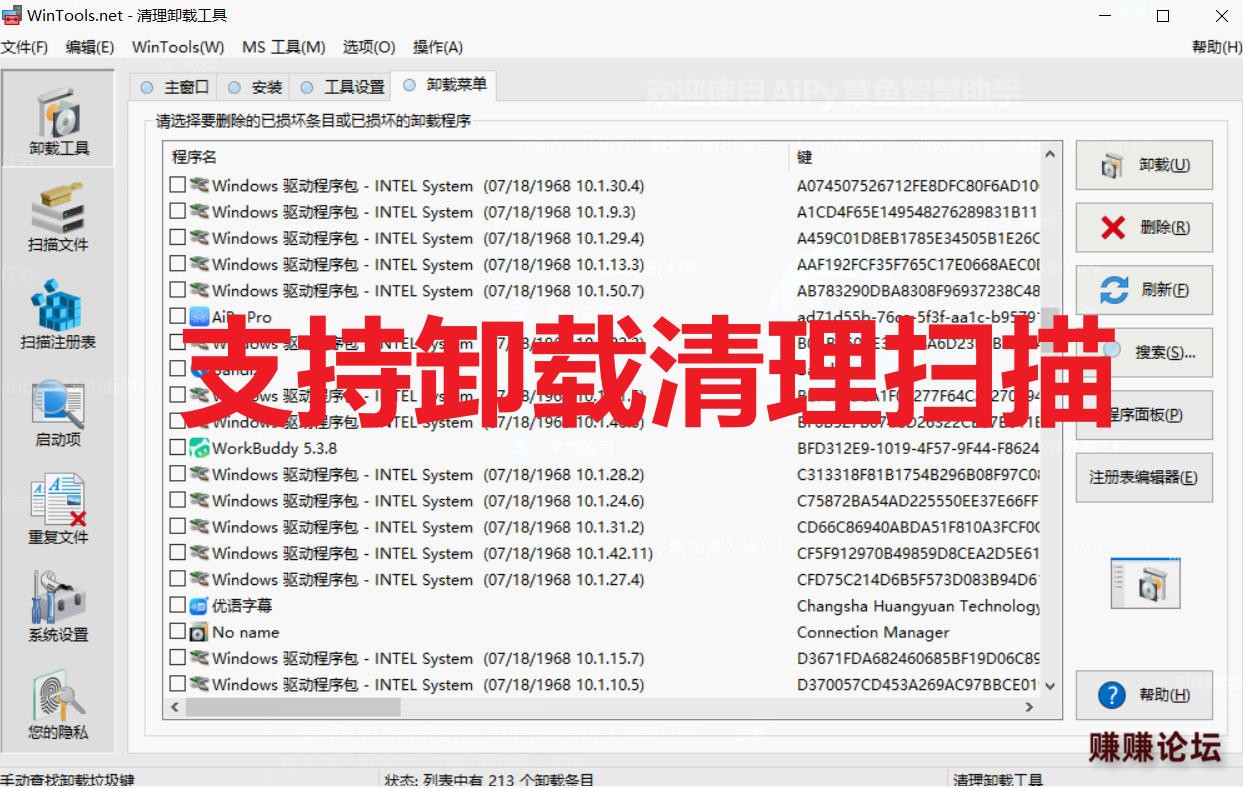Click the 删除(R) button
The image size is (1243, 788).
pos(1144,227)
